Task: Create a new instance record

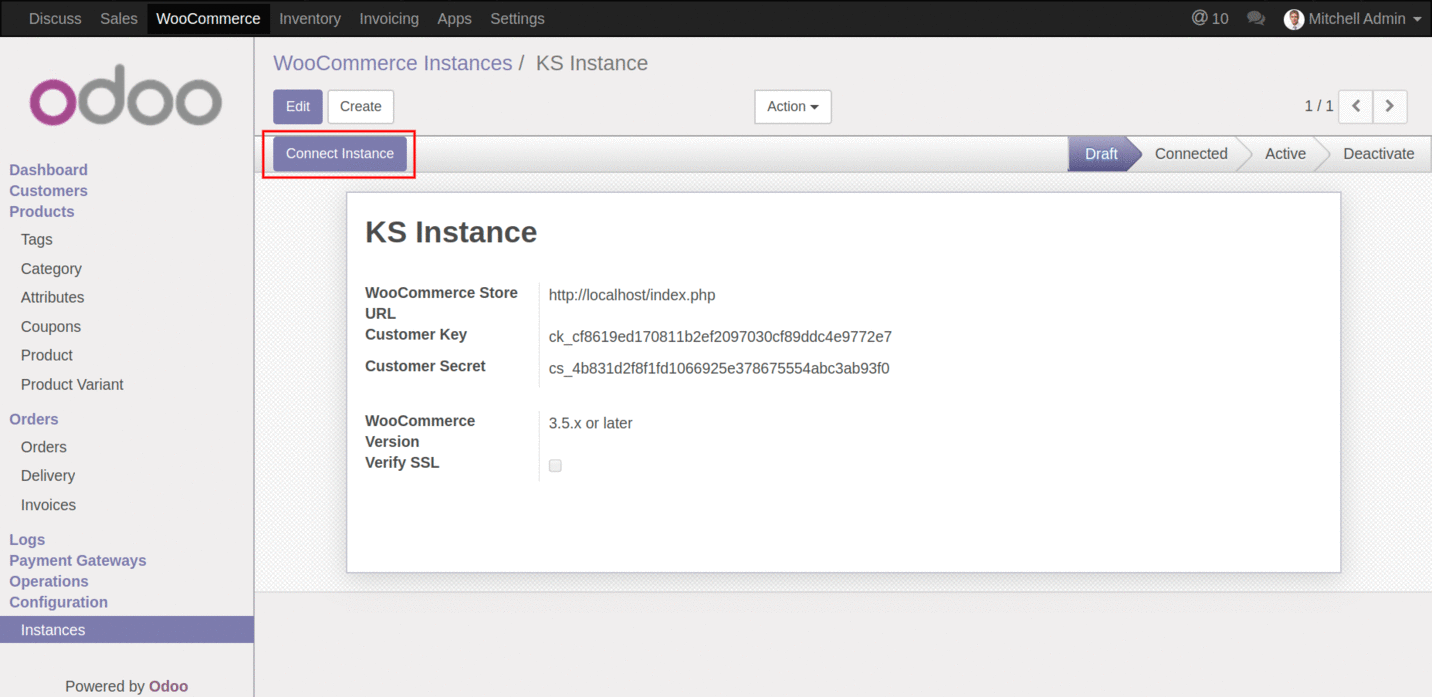Action: point(360,107)
